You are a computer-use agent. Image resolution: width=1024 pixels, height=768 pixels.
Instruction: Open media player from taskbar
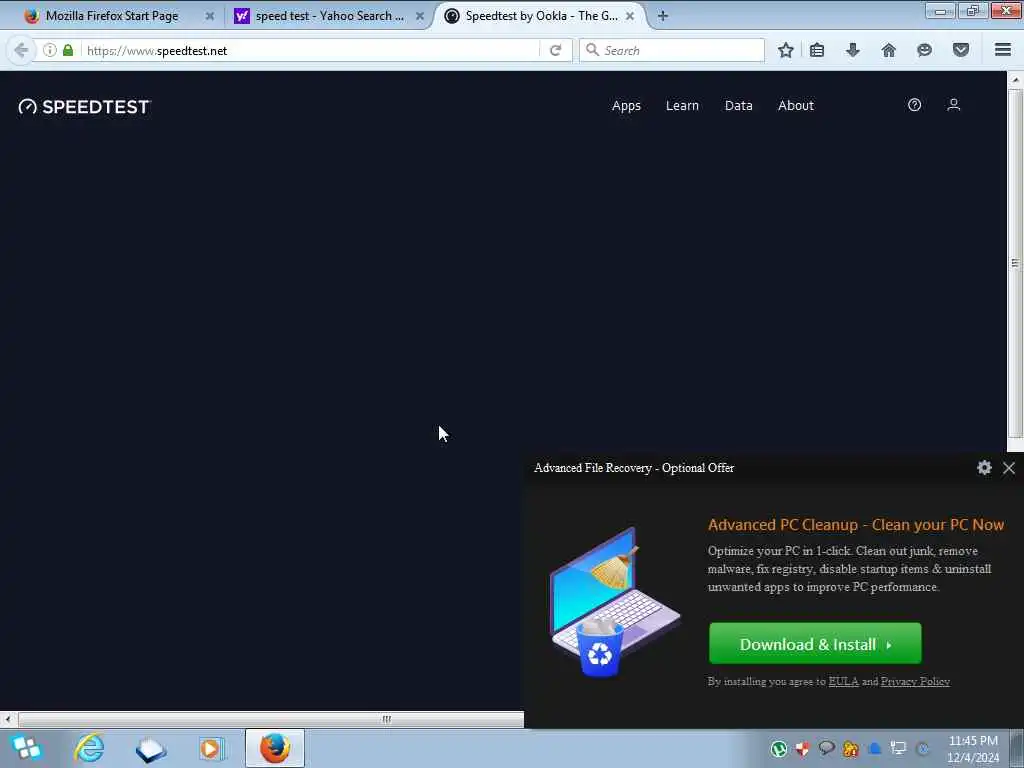[x=212, y=748]
